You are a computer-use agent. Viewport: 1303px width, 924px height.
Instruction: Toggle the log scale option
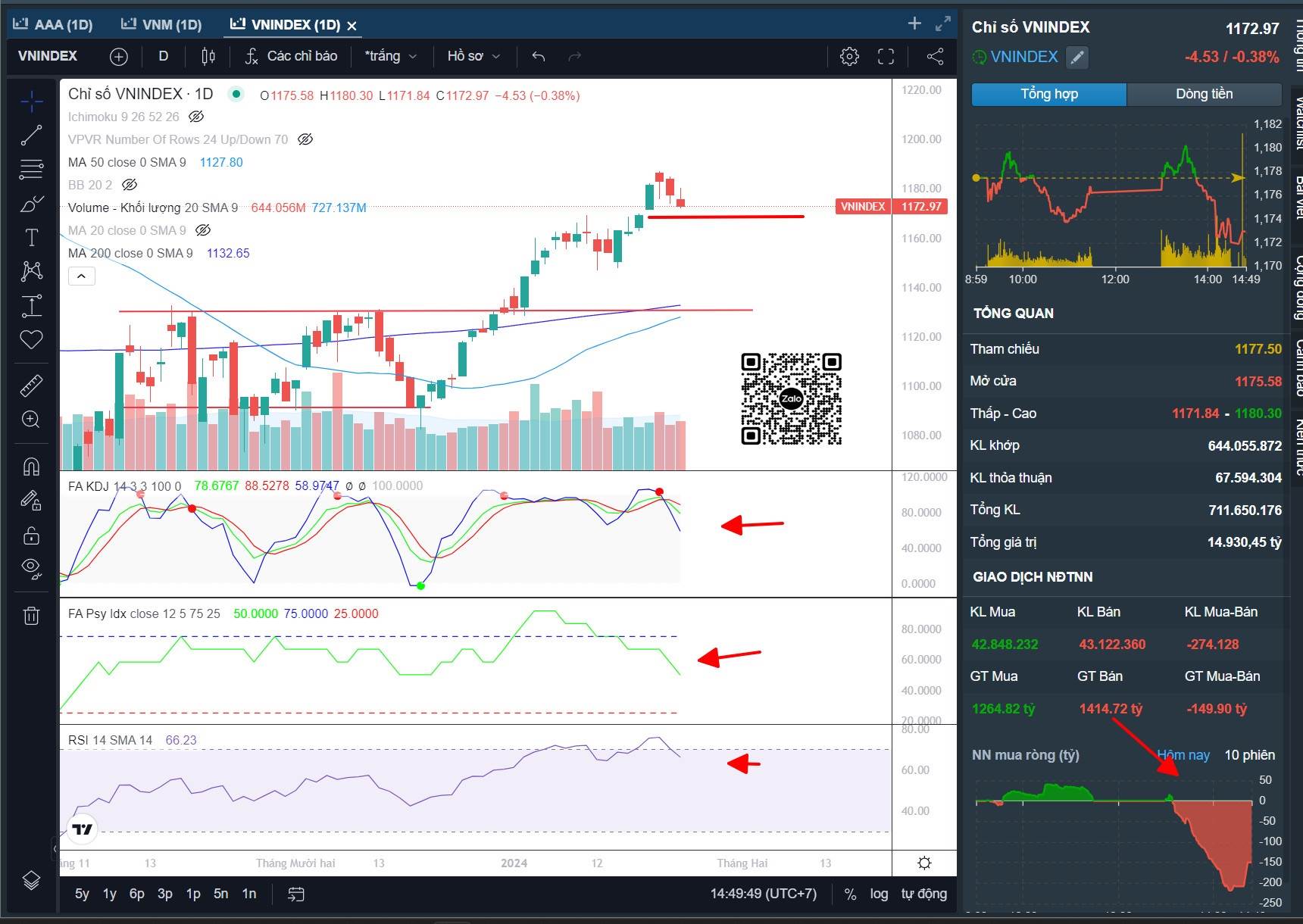click(879, 894)
